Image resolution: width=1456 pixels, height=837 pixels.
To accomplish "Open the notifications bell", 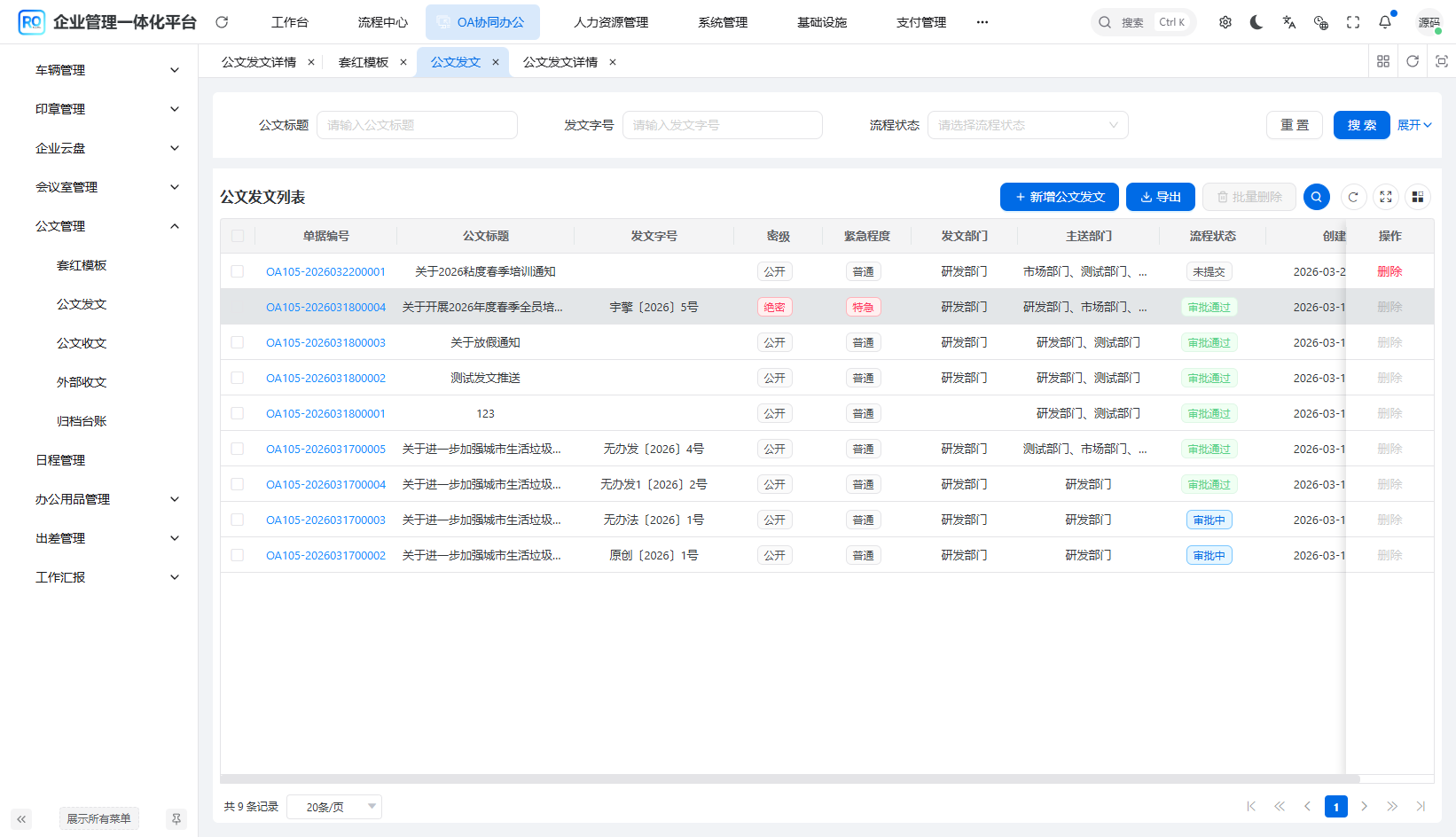I will (x=1384, y=22).
